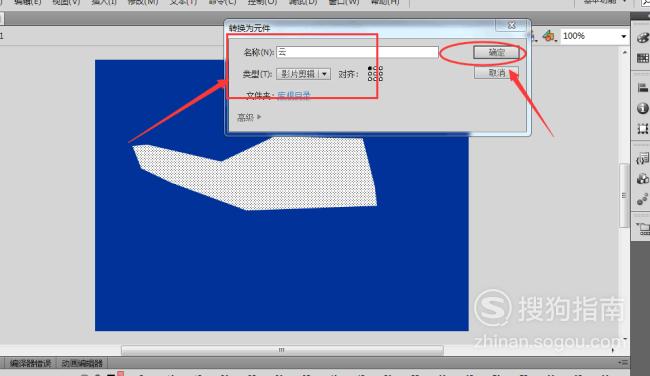This screenshot has height=376, width=650.
Task: Select the bottom-right registration point
Action: click(x=381, y=79)
